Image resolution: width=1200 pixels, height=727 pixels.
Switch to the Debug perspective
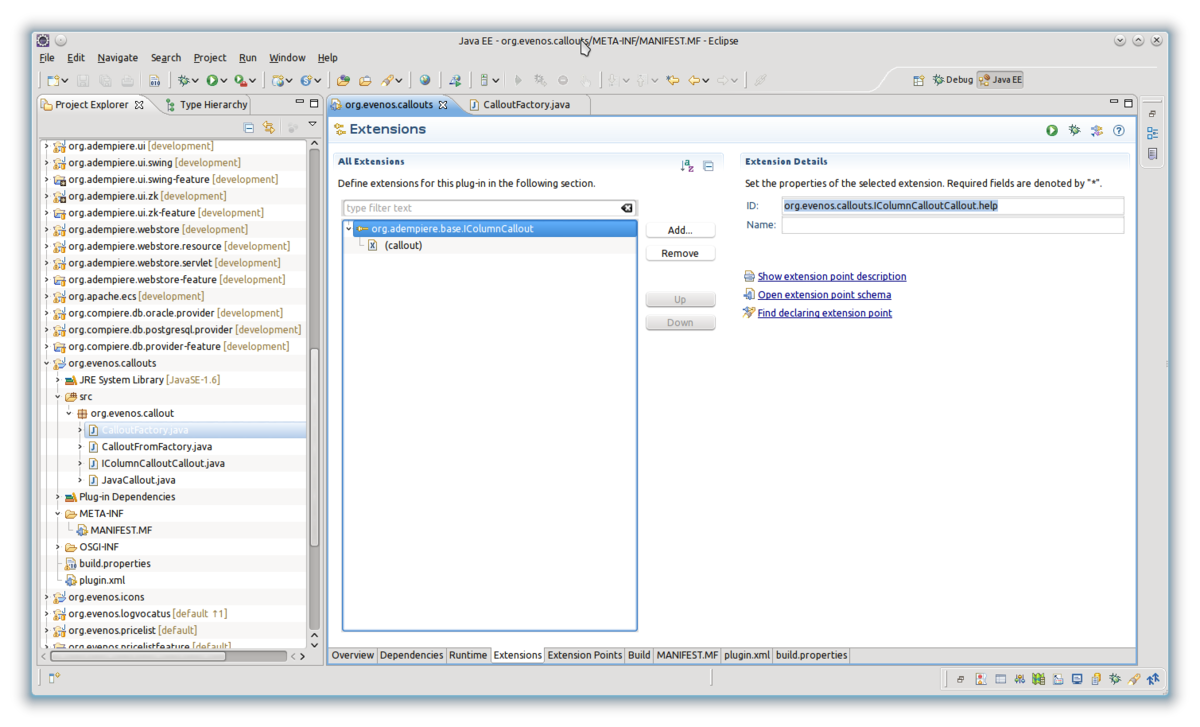[952, 80]
